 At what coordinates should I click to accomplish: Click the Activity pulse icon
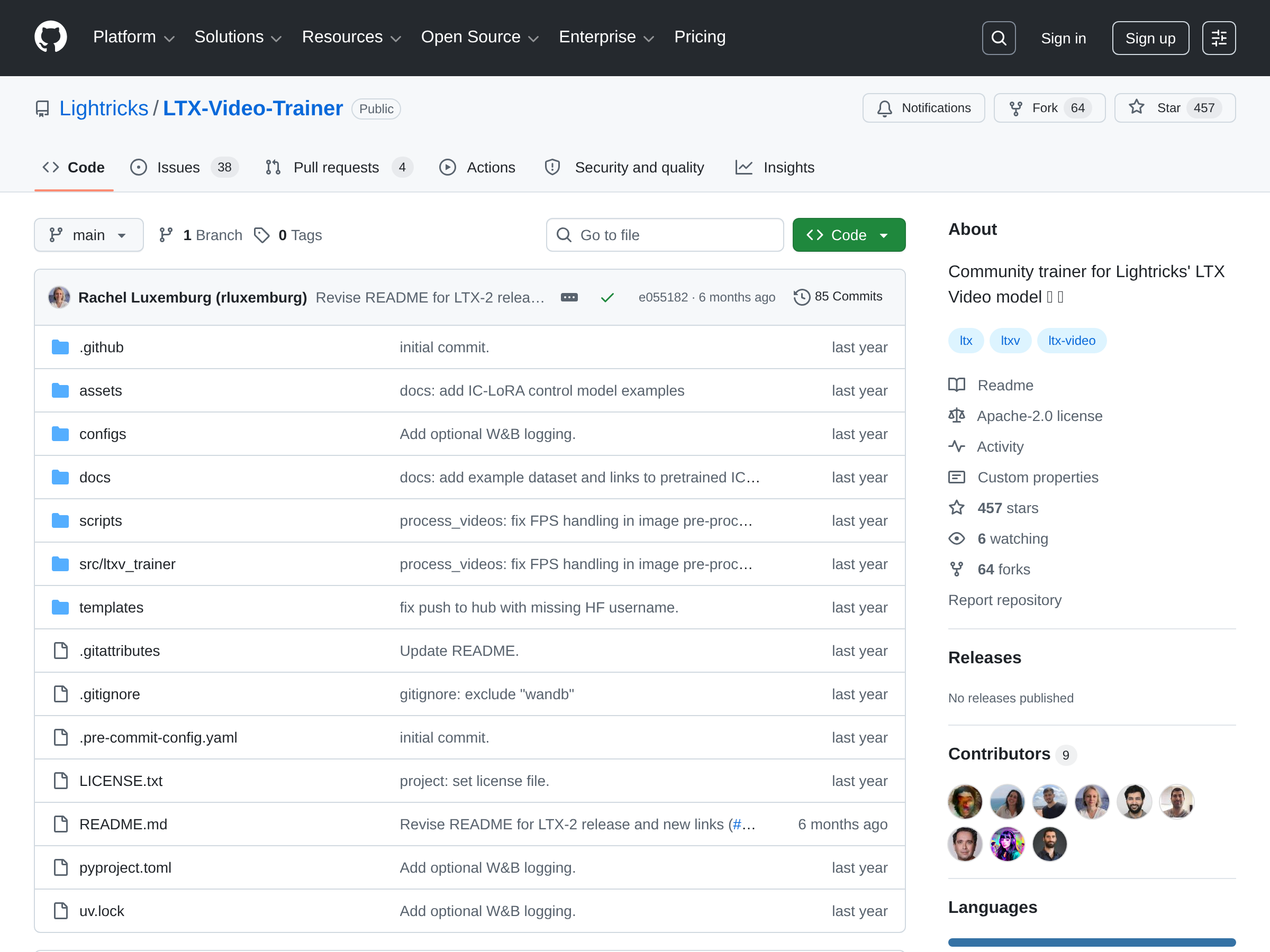pyautogui.click(x=957, y=446)
